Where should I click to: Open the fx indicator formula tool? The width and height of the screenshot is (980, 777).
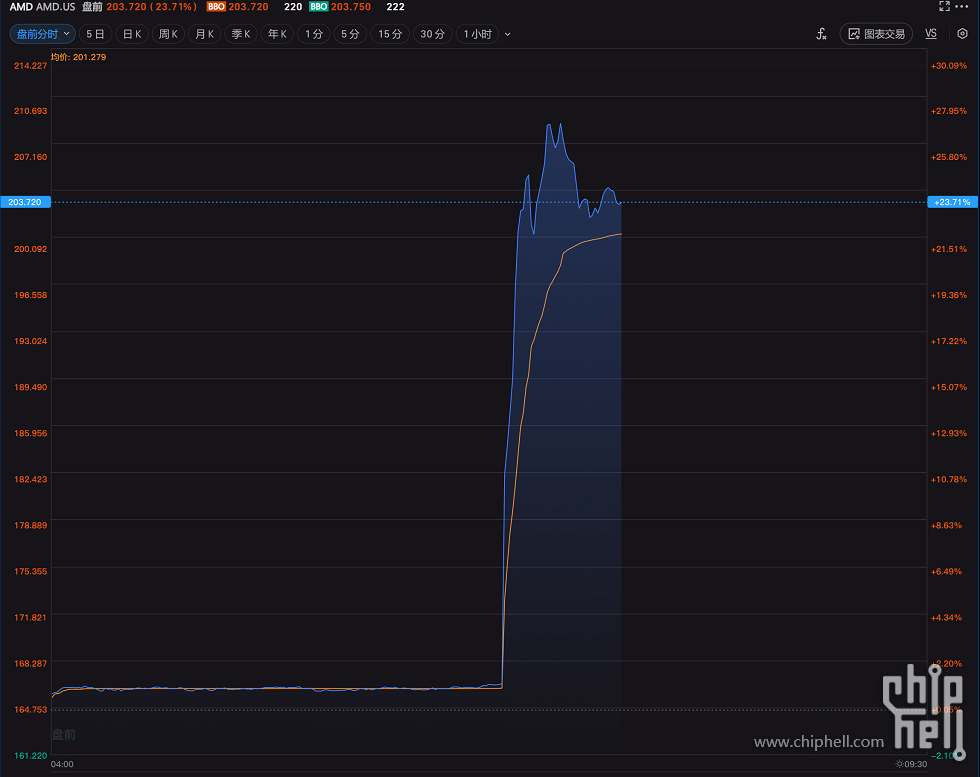[x=821, y=34]
